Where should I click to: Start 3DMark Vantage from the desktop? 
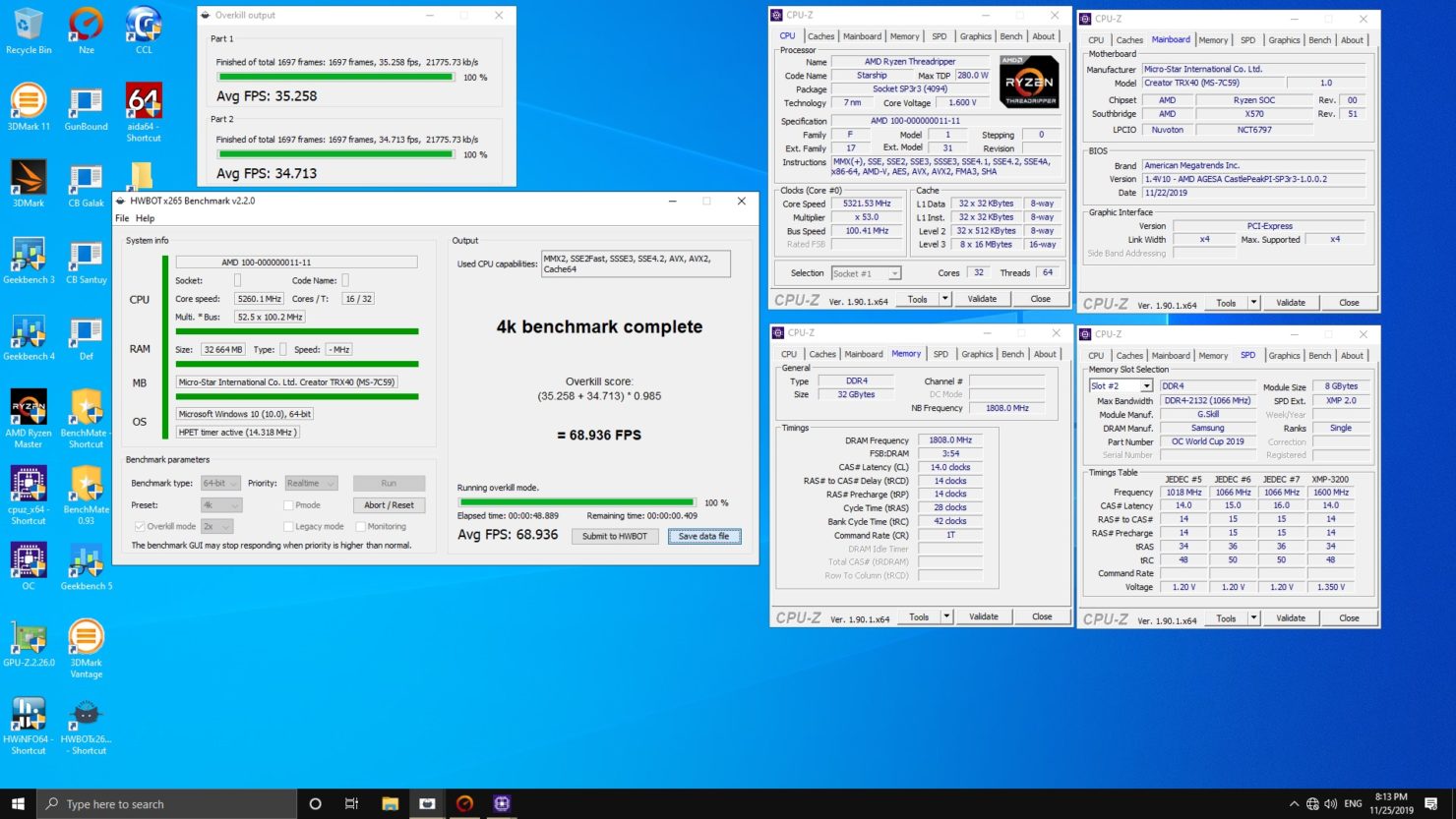click(86, 636)
